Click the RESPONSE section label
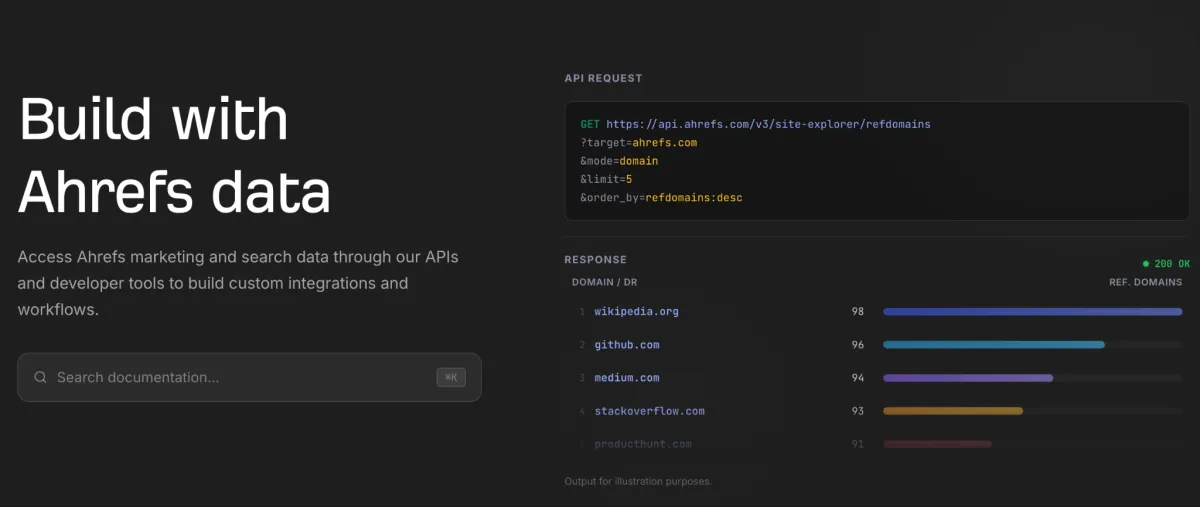Image resolution: width=1200 pixels, height=507 pixels. pyautogui.click(x=595, y=260)
